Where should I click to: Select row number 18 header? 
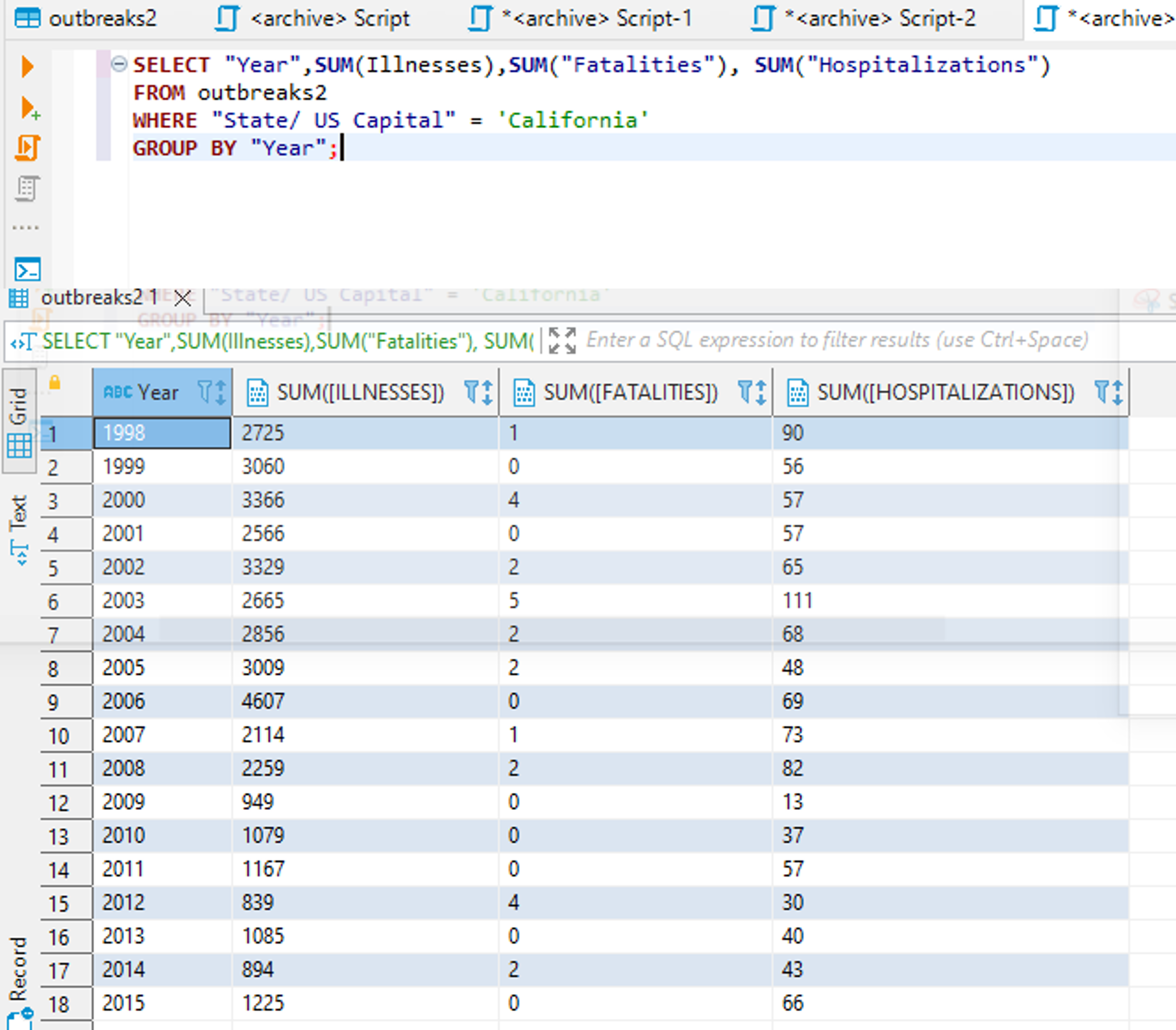[66, 1004]
